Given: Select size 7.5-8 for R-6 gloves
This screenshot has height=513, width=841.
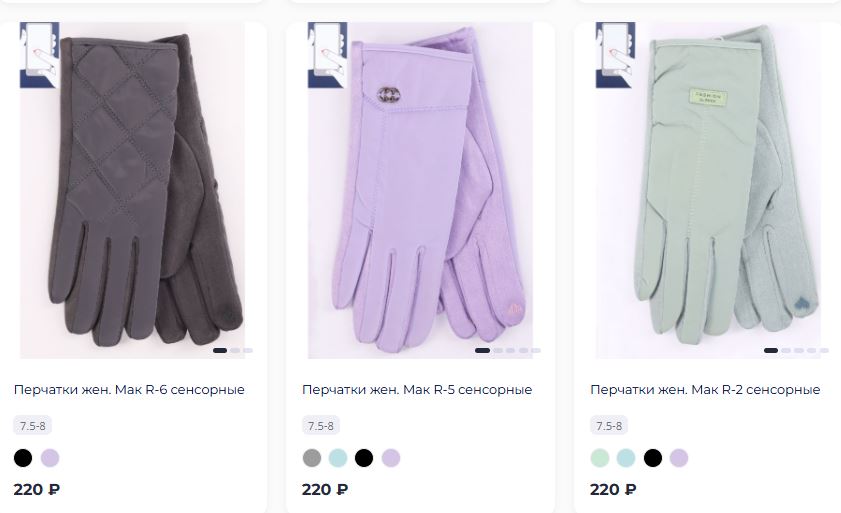Looking at the screenshot, I should 33,426.
